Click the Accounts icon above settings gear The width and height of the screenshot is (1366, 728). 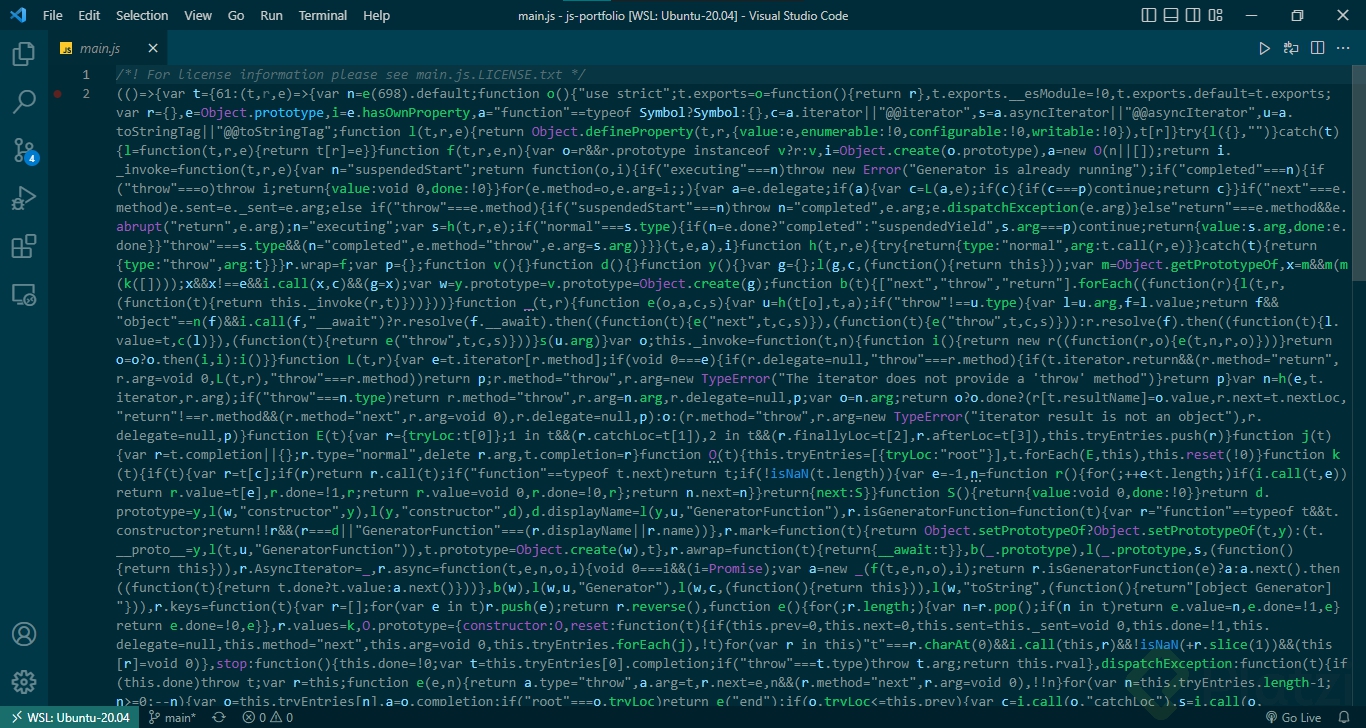23,634
